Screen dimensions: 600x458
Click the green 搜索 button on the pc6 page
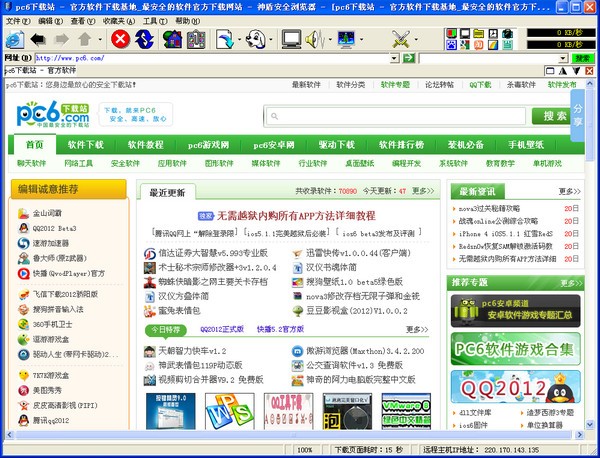pyautogui.click(x=553, y=116)
